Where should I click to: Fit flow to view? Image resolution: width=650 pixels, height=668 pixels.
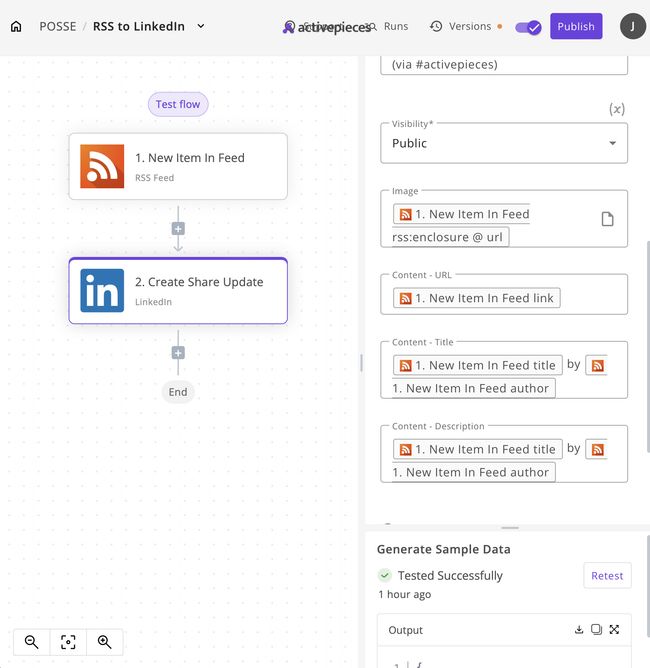click(x=68, y=642)
